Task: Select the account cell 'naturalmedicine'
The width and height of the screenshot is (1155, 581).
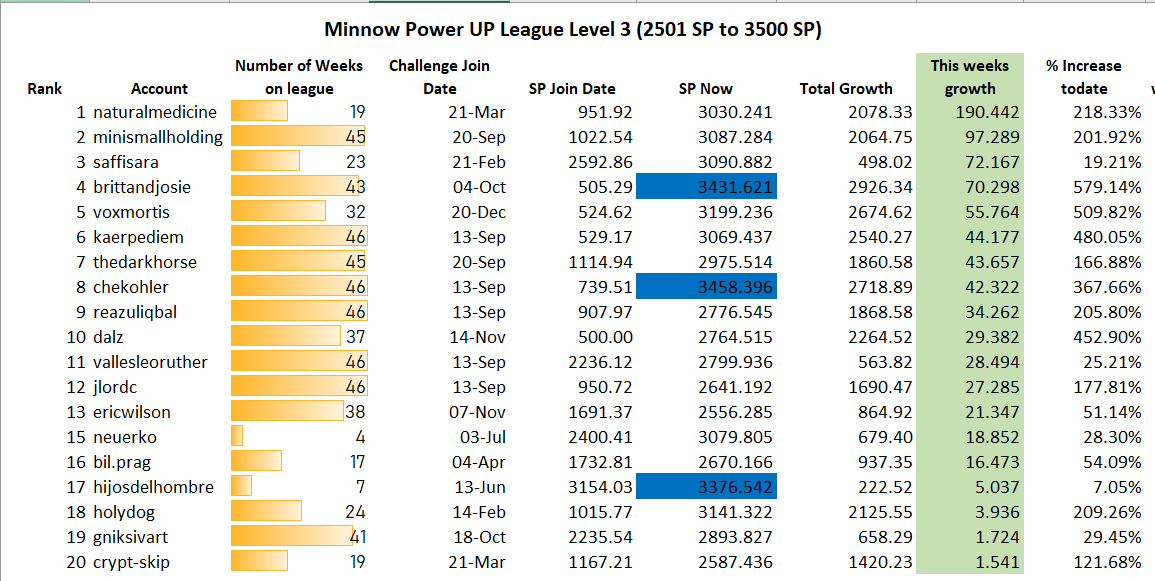Action: click(155, 113)
